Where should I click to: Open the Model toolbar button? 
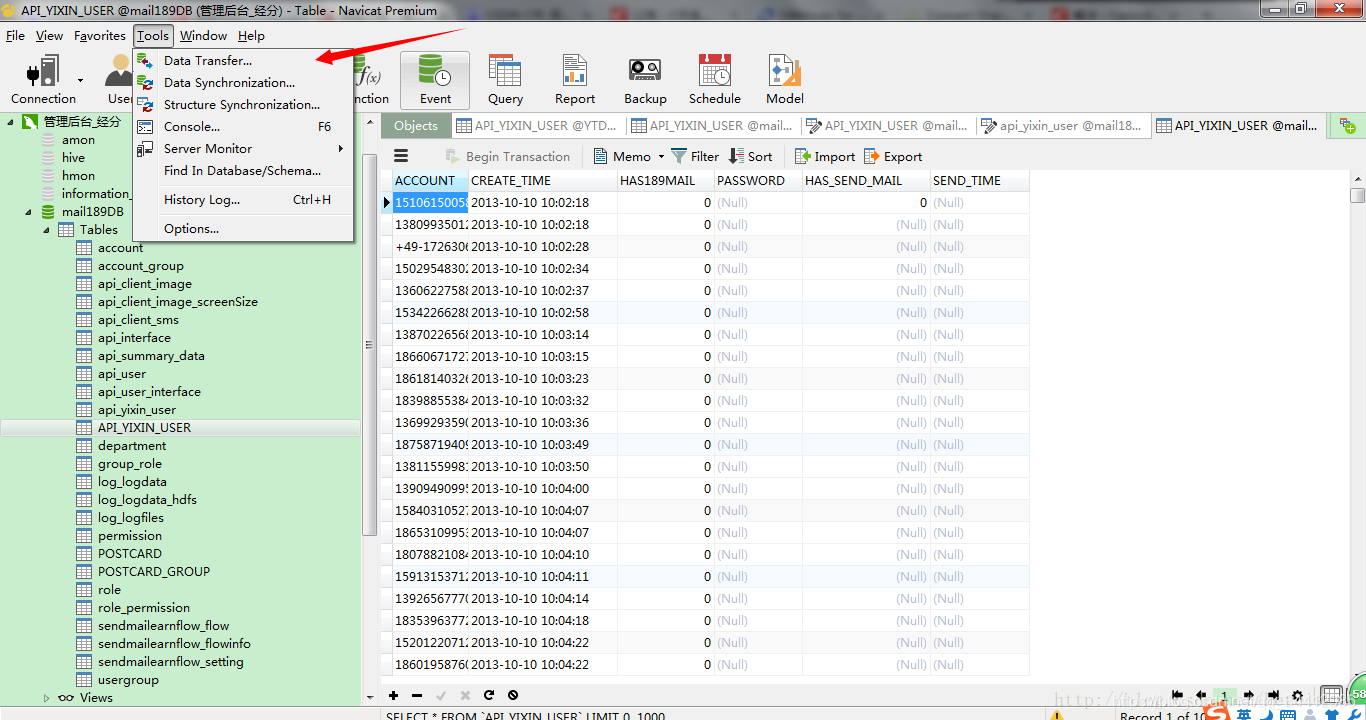point(785,80)
